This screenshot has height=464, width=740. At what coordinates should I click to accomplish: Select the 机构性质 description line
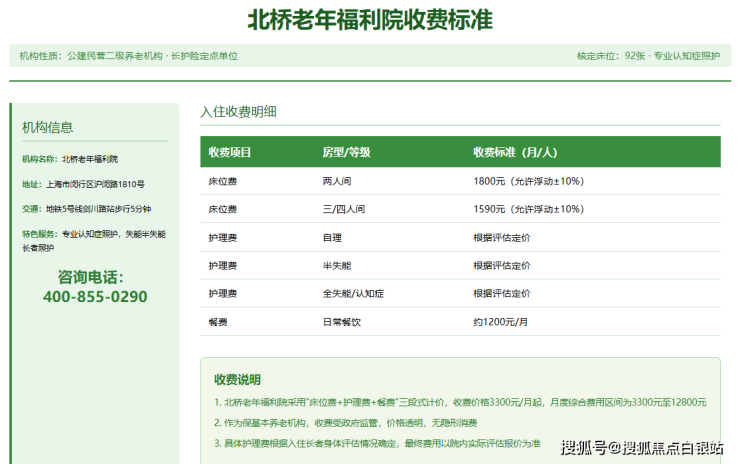coord(128,56)
